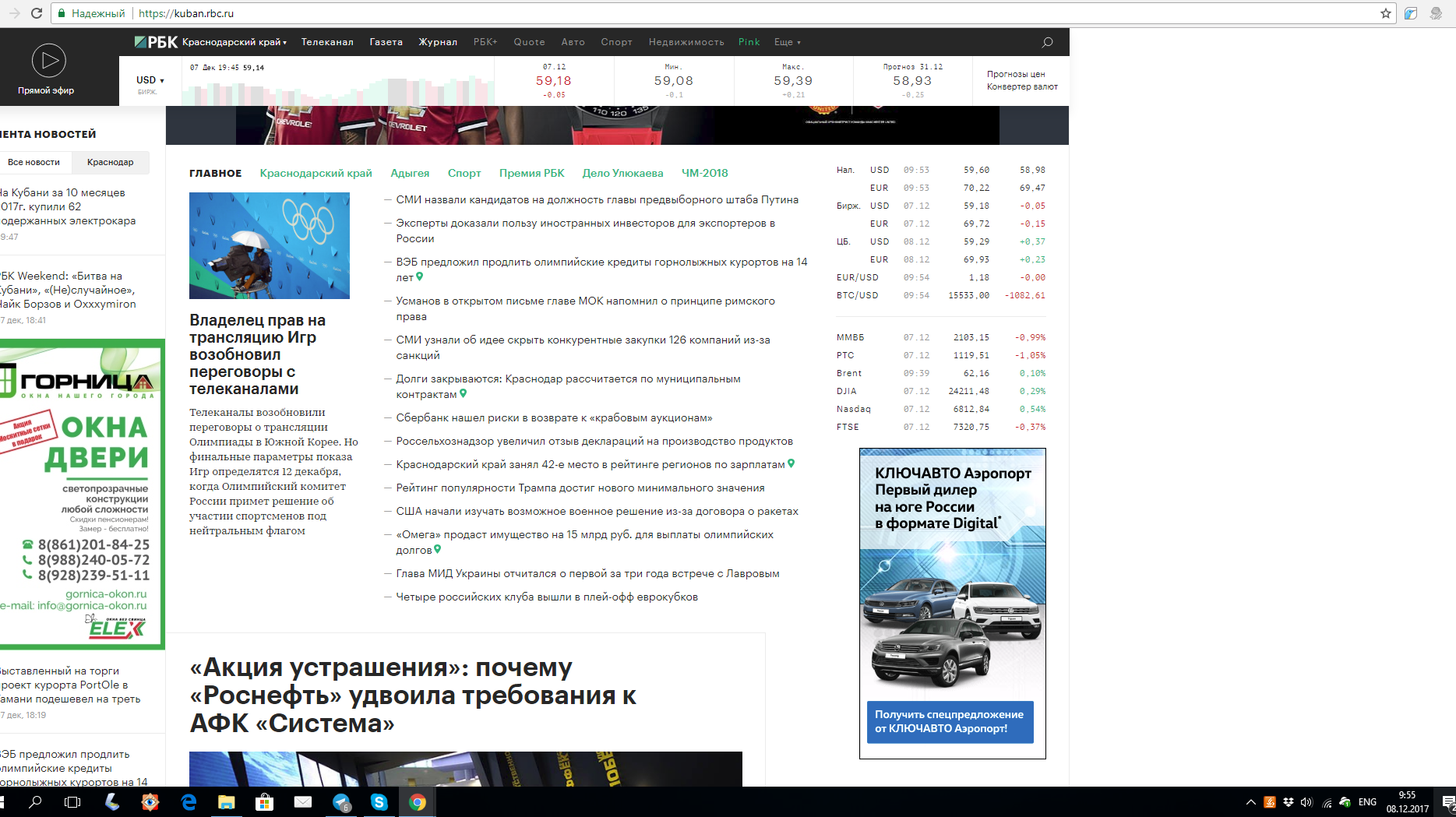Bookmark this page with the star icon
1456x817 pixels.
(1385, 13)
